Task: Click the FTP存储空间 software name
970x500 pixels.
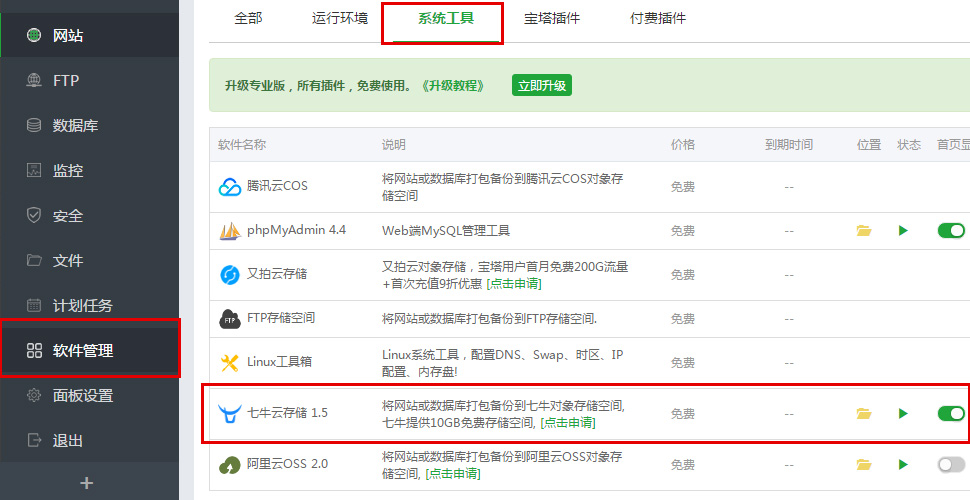Action: click(x=281, y=318)
